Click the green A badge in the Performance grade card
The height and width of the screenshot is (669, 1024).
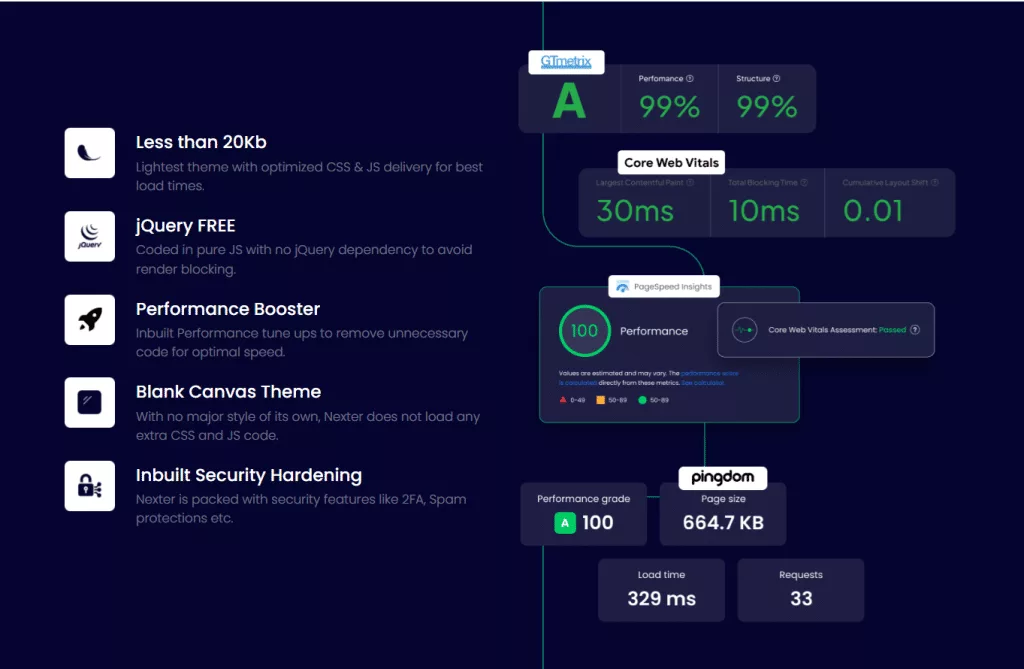click(x=565, y=523)
